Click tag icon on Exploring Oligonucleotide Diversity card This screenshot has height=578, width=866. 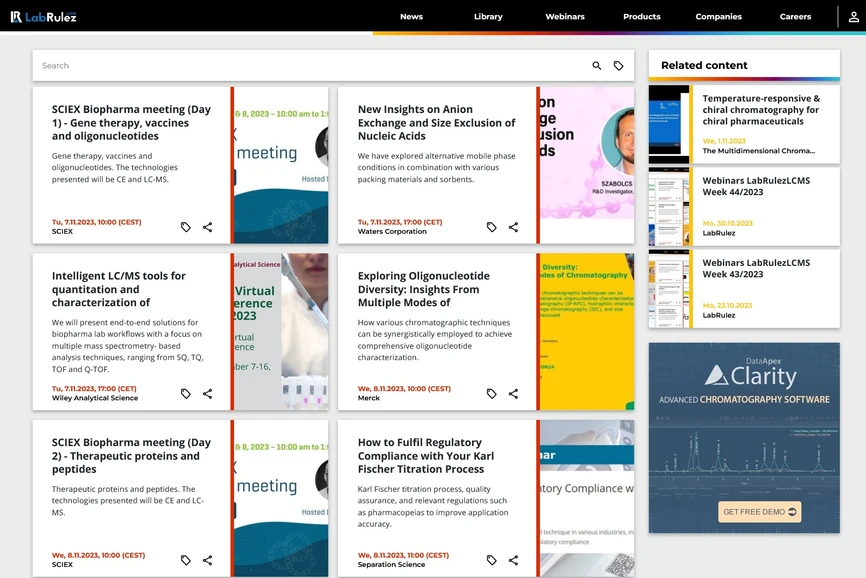492,394
